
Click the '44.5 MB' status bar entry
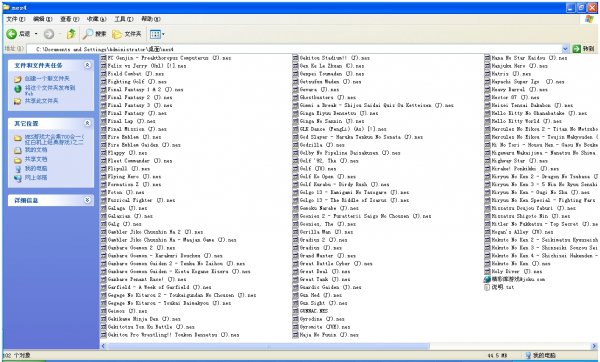point(497,356)
